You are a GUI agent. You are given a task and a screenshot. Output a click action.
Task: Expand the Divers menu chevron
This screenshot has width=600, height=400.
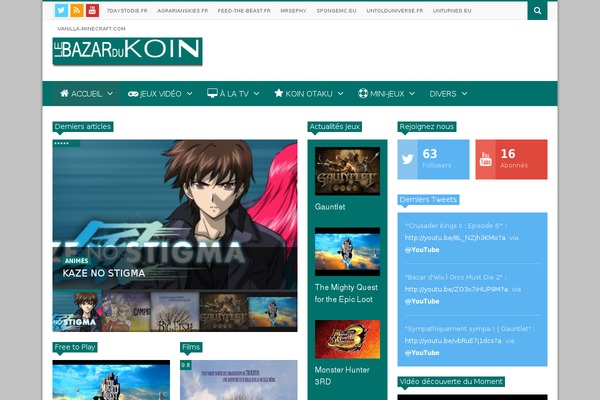coord(464,94)
